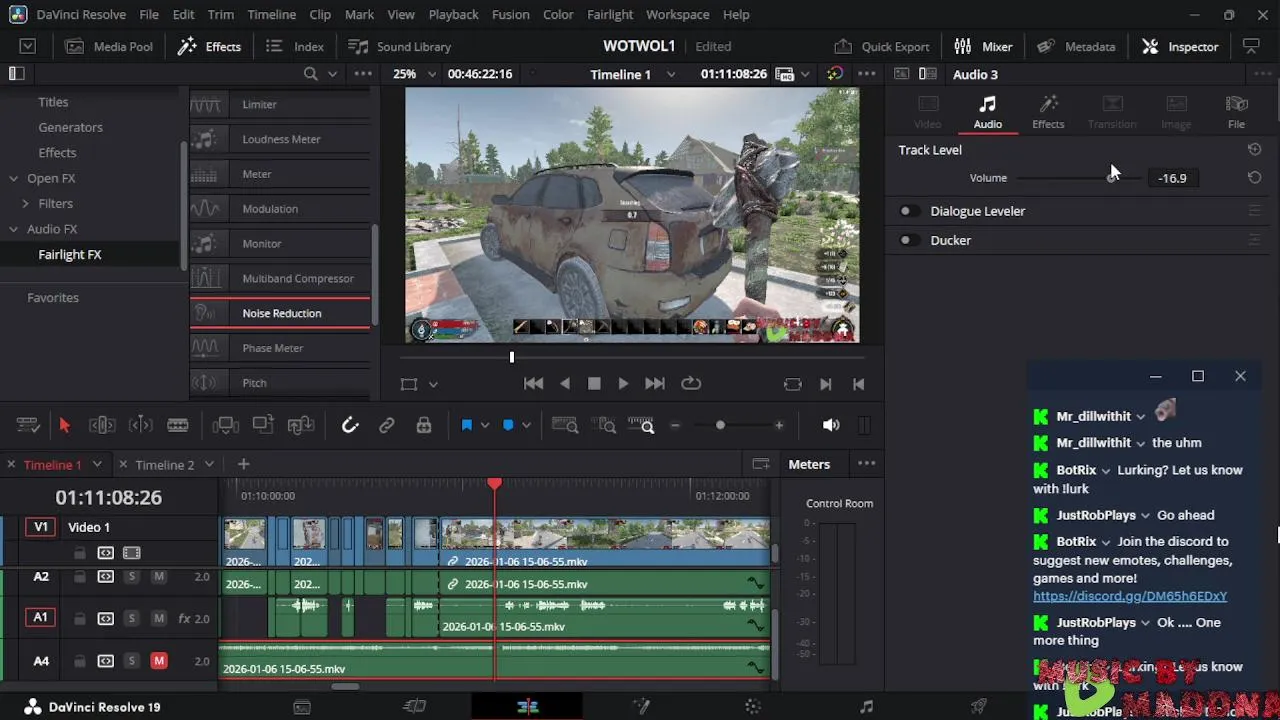Switch to the File inspector tab
Viewport: 1280px width, 720px height.
1237,112
